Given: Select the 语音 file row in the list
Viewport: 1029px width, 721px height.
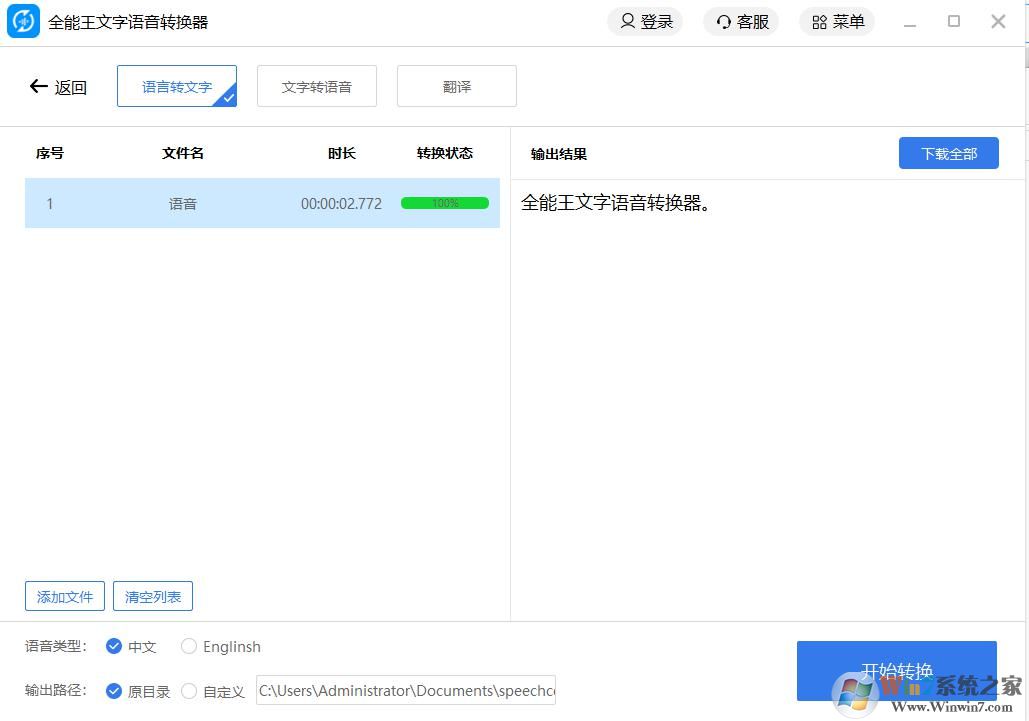Looking at the screenshot, I should [x=260, y=203].
